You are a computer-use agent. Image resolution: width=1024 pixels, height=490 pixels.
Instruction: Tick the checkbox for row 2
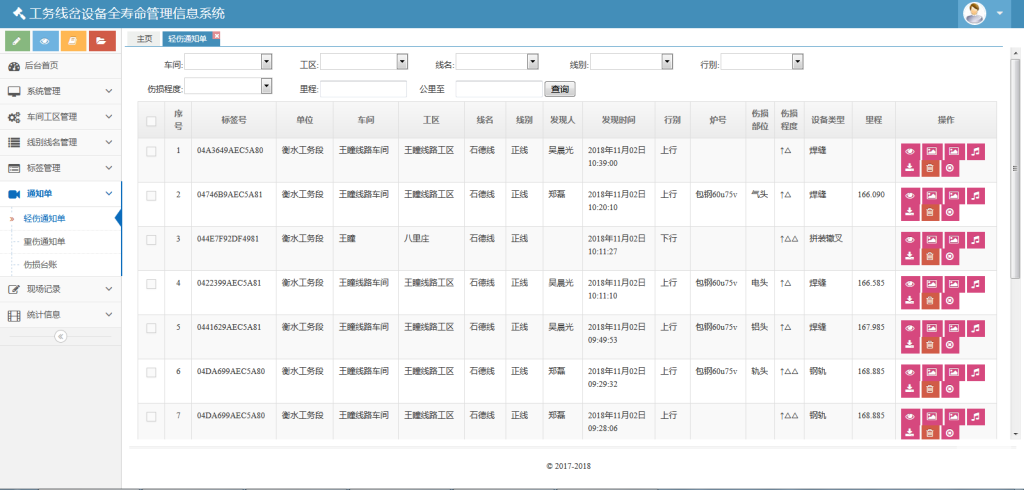pos(151,195)
